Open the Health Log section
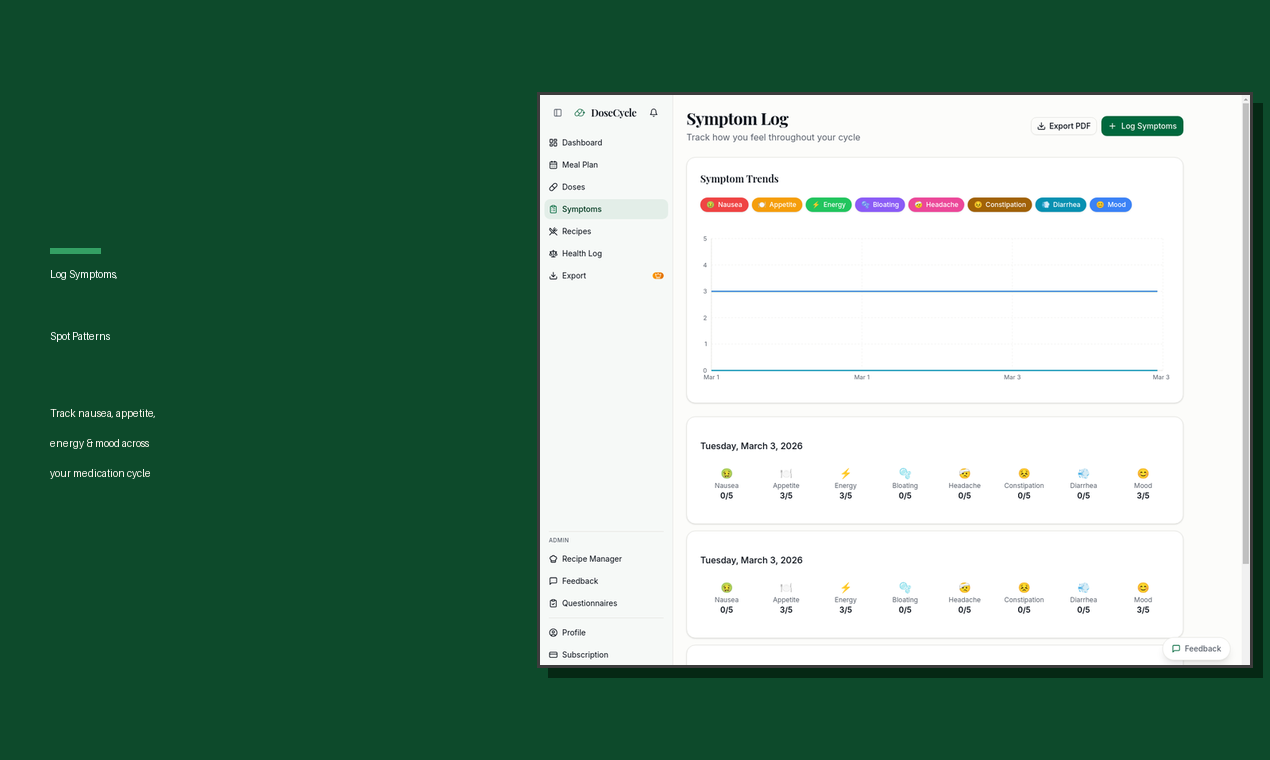Screen dimensions: 1270x760 coord(606,253)
